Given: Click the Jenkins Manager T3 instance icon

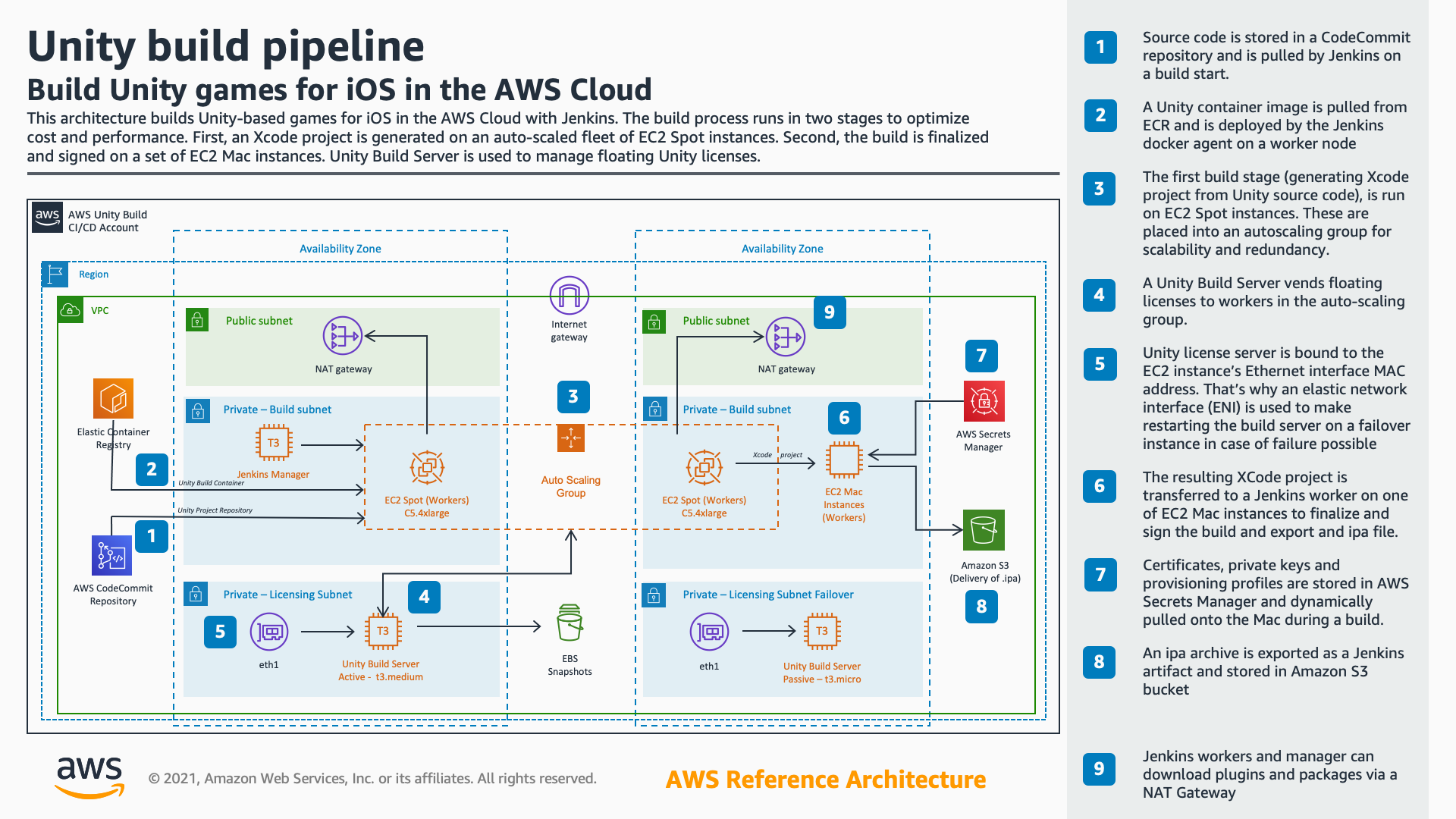Looking at the screenshot, I should click(x=274, y=443).
